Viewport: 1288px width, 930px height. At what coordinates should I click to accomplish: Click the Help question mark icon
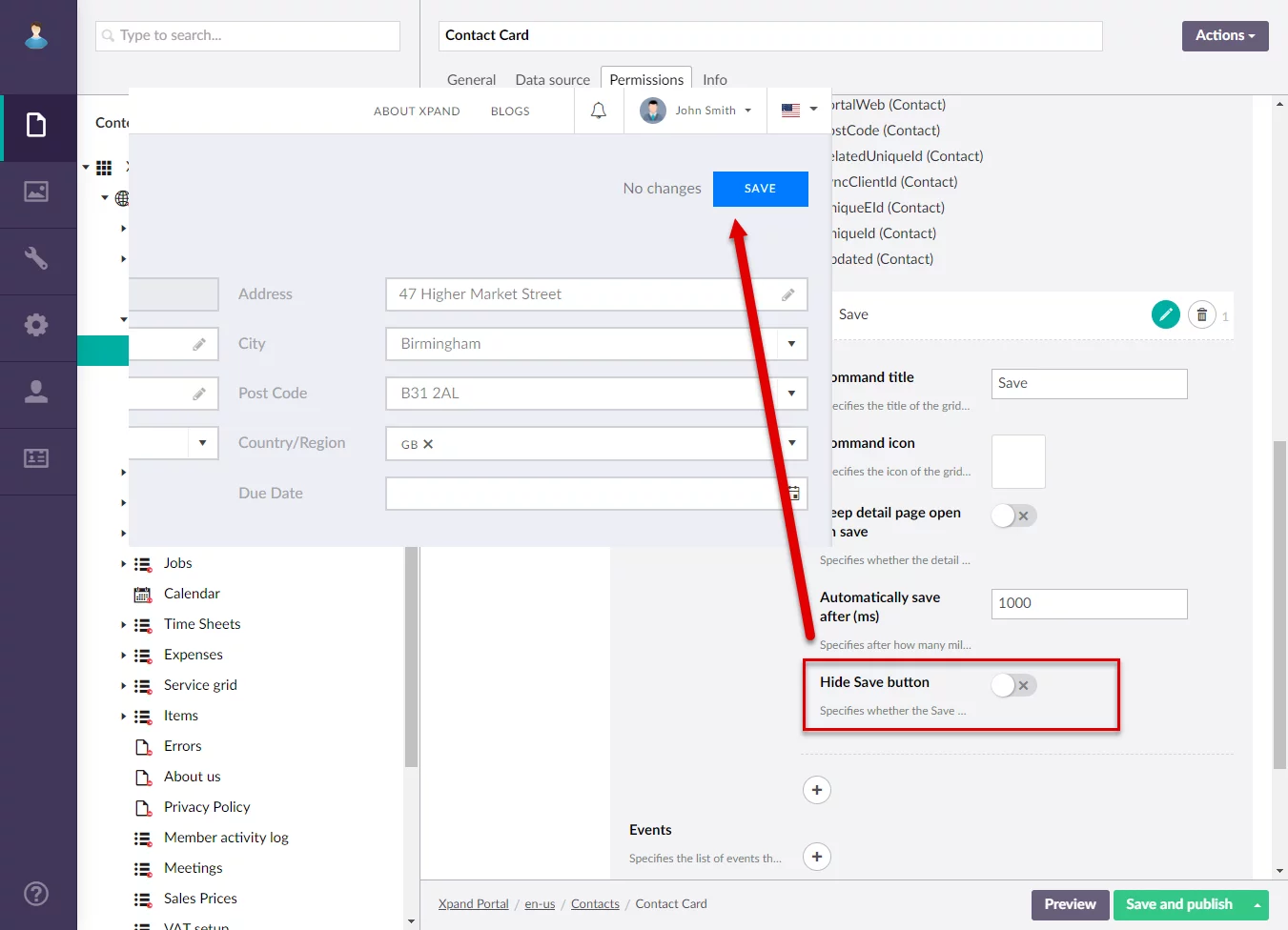pos(36,894)
